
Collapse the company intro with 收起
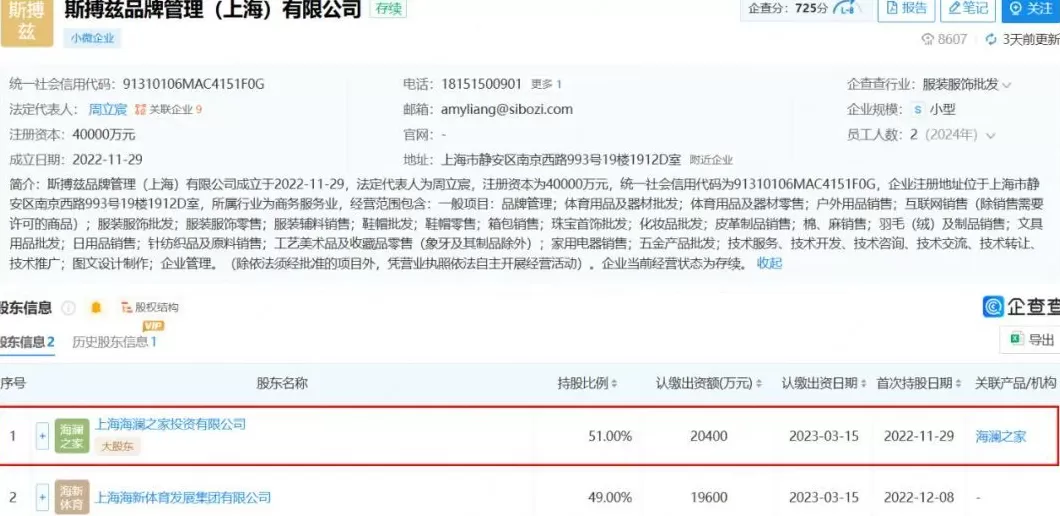(769, 263)
